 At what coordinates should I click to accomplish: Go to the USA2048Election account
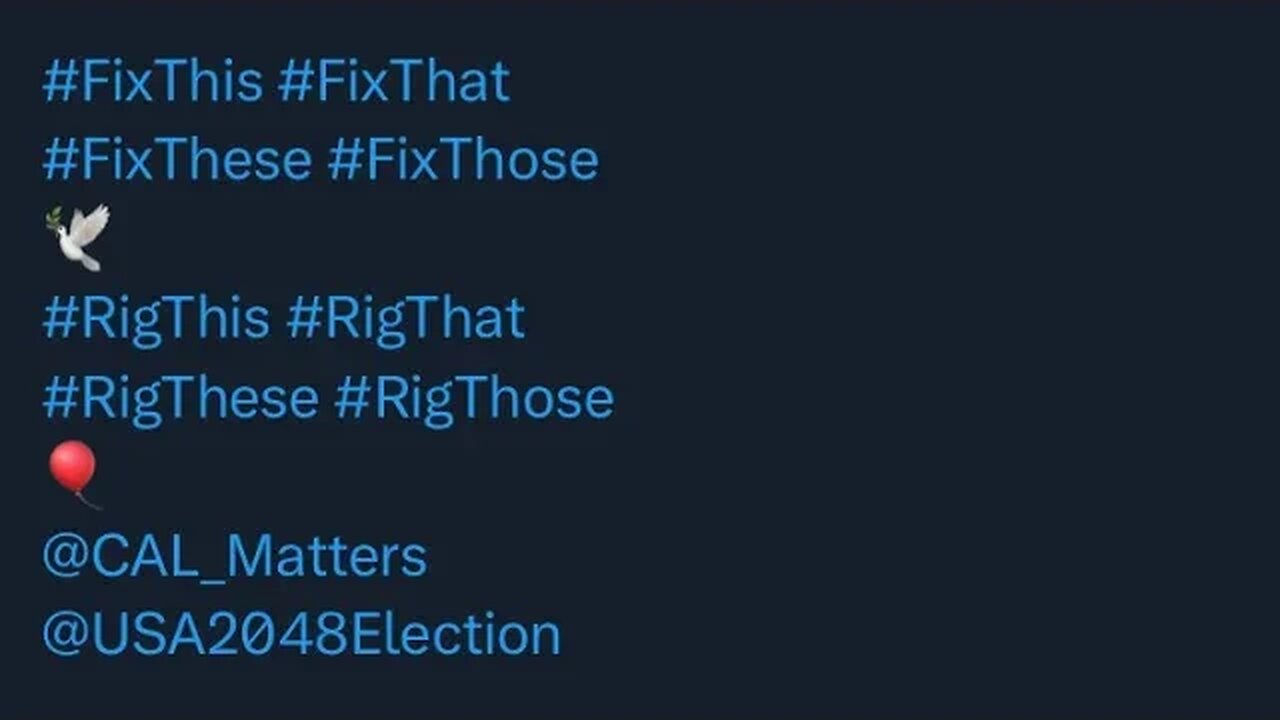pos(301,635)
